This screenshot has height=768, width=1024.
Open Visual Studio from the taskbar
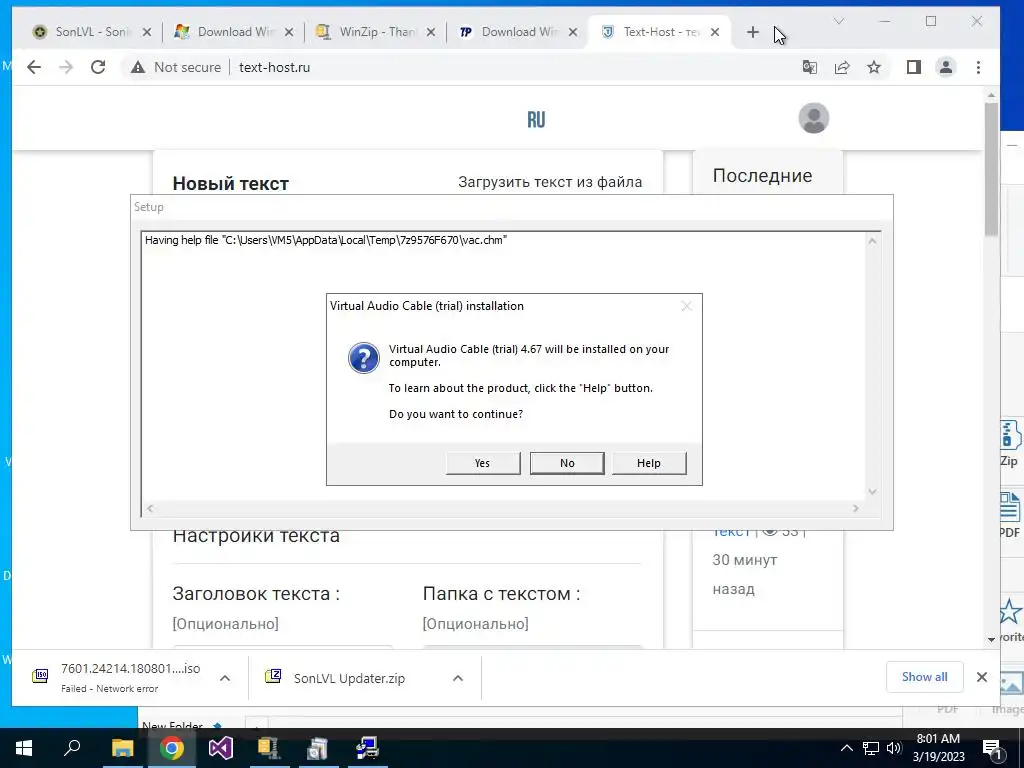[221, 748]
